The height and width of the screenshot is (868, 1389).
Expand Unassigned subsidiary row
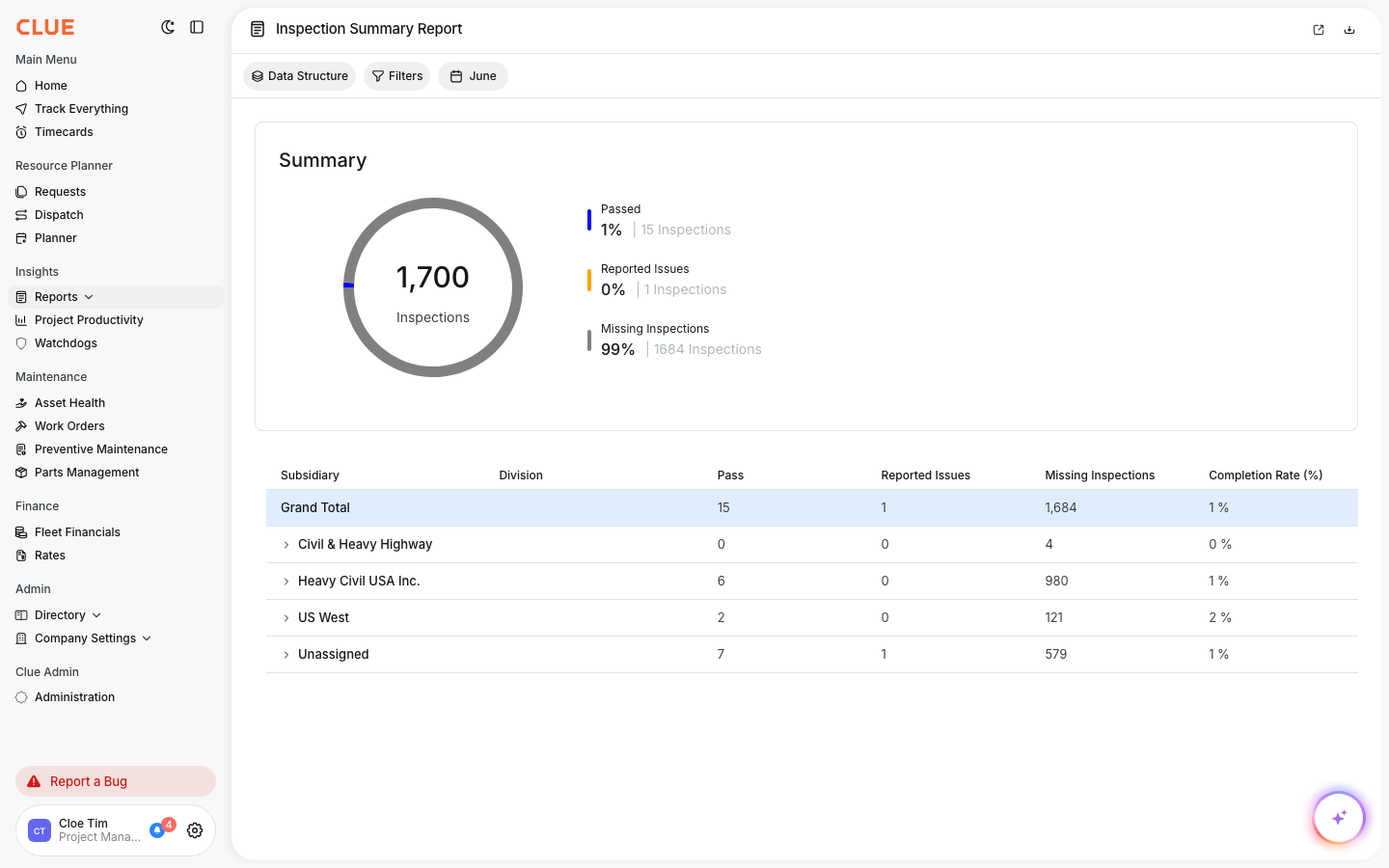(286, 655)
